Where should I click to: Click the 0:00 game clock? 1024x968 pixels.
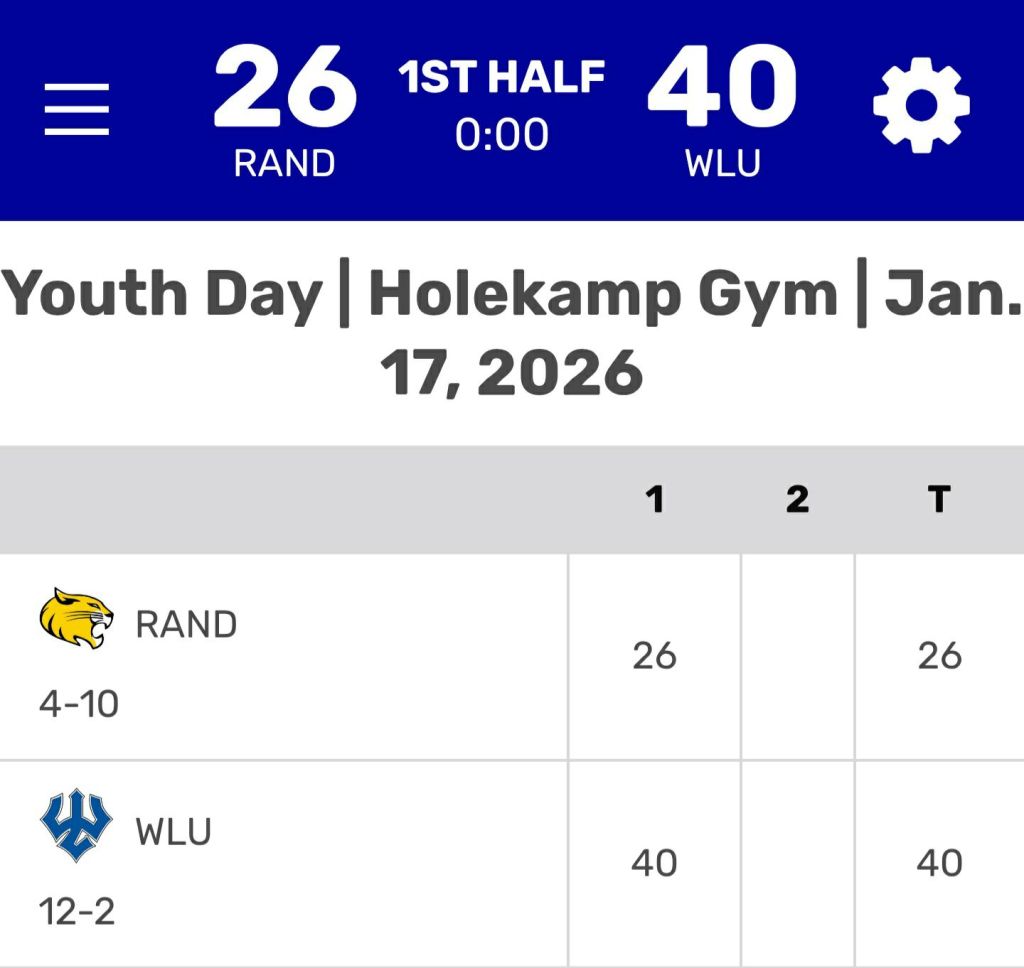coord(502,134)
